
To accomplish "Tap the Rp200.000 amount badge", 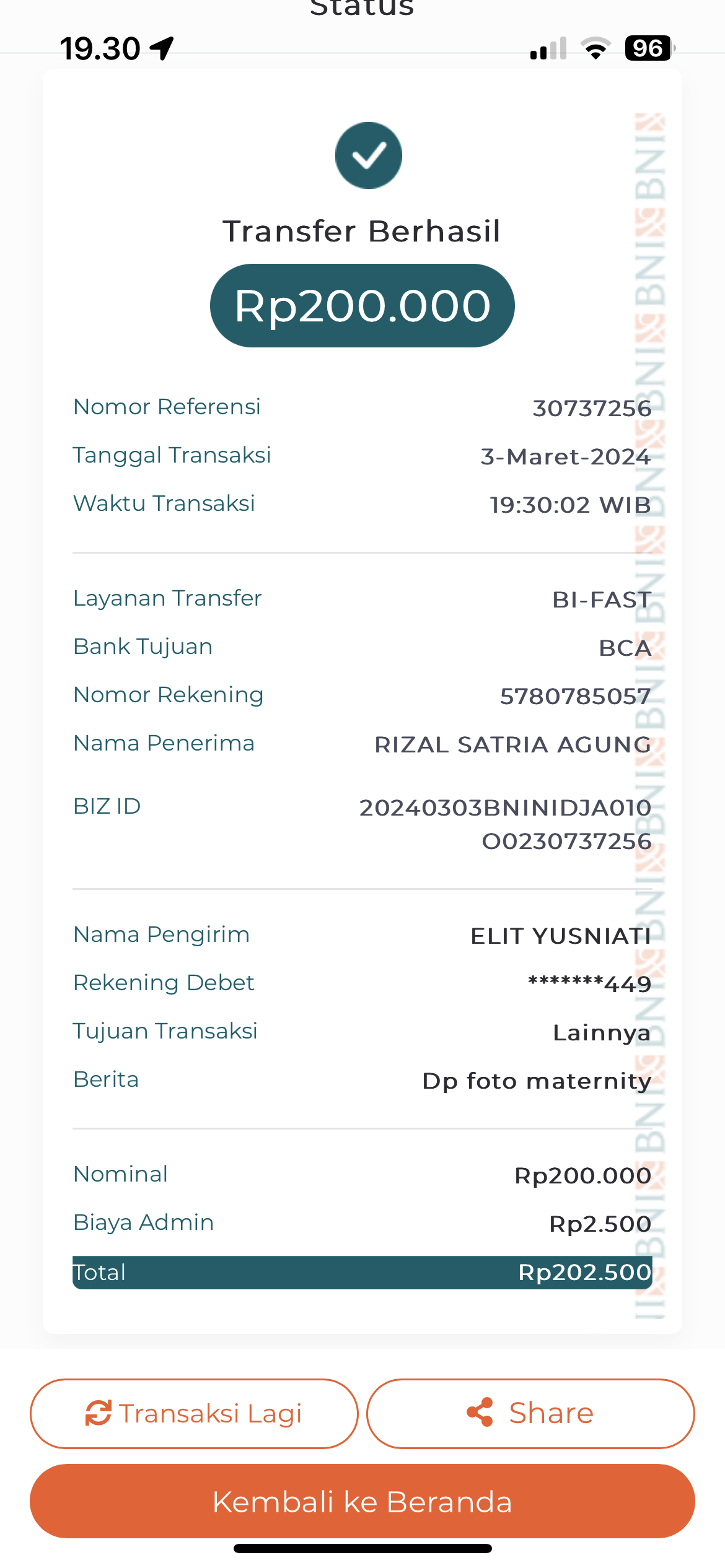I will pos(362,306).
